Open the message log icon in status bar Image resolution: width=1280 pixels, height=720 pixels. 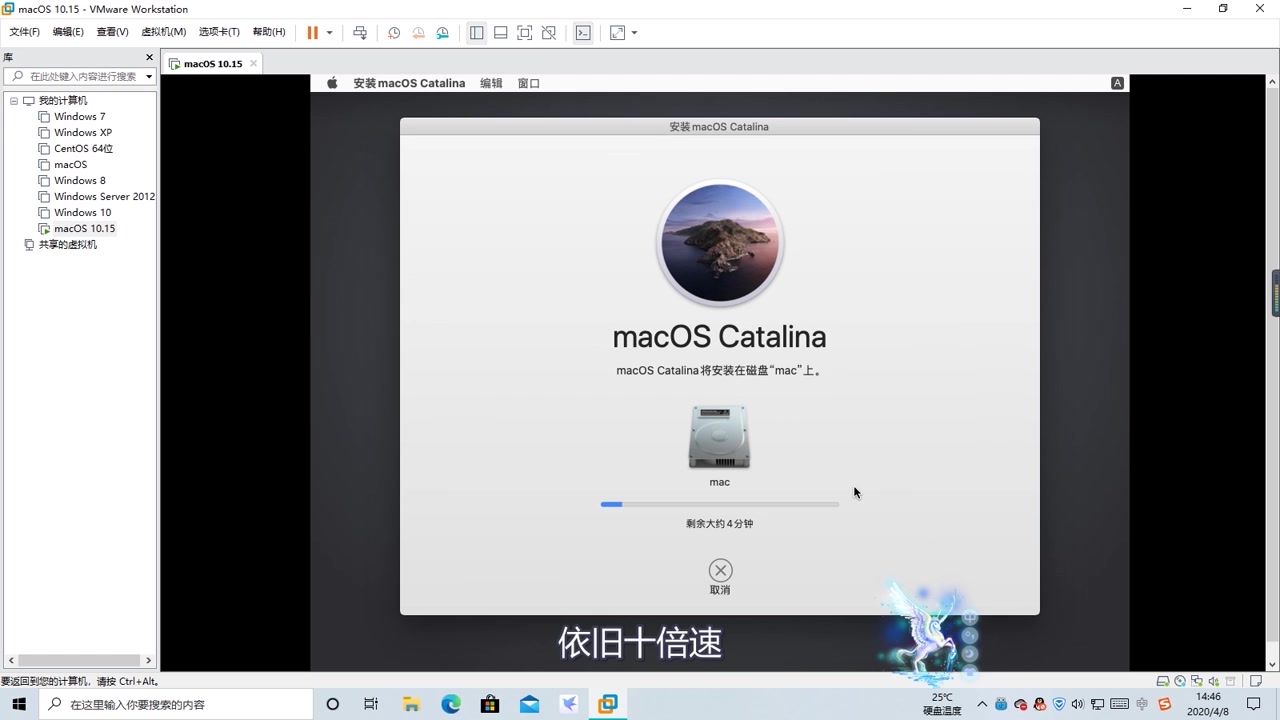point(1256,681)
